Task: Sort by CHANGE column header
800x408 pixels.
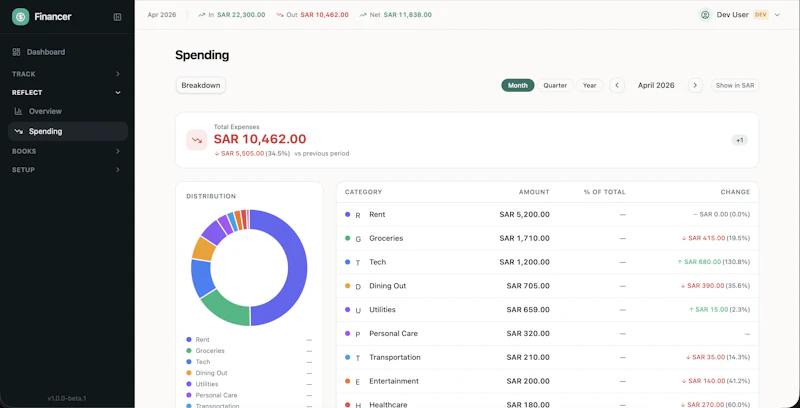Action: pos(735,192)
